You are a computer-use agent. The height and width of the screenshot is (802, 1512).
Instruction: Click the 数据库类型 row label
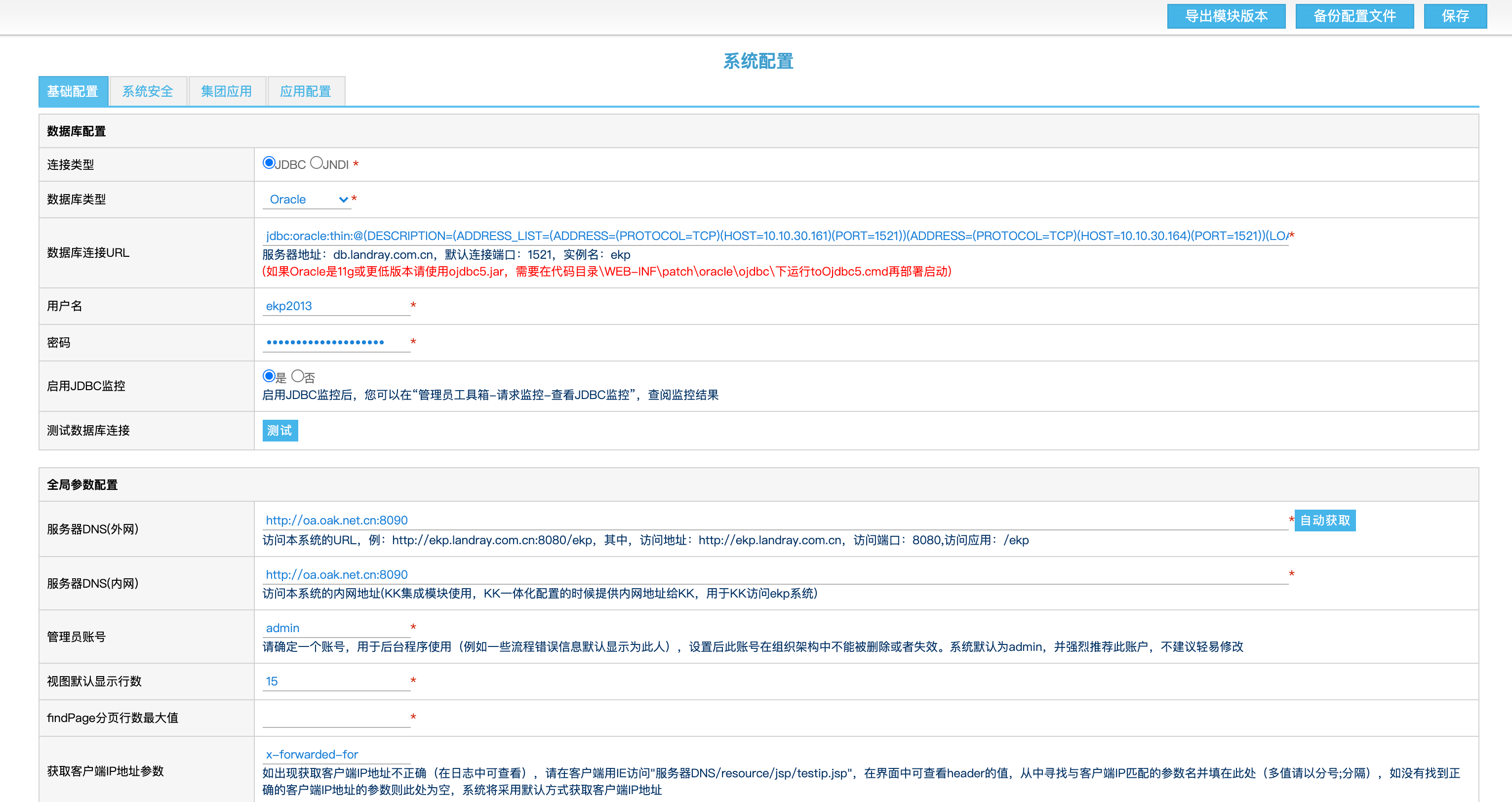pyautogui.click(x=77, y=199)
